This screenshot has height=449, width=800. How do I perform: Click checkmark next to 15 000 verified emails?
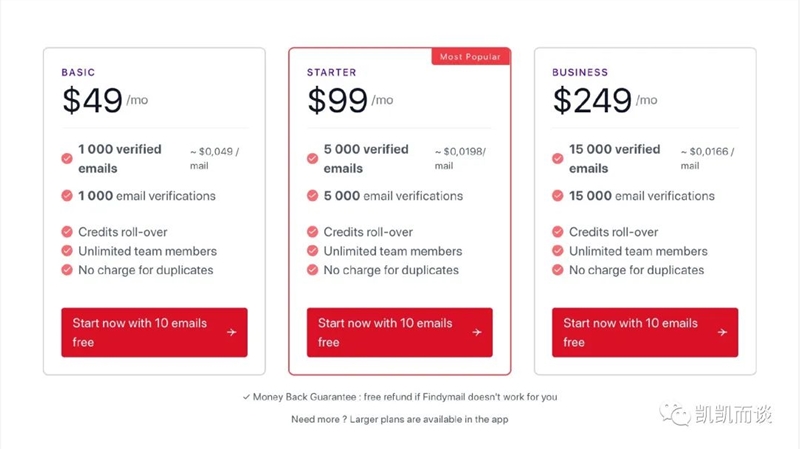(558, 158)
